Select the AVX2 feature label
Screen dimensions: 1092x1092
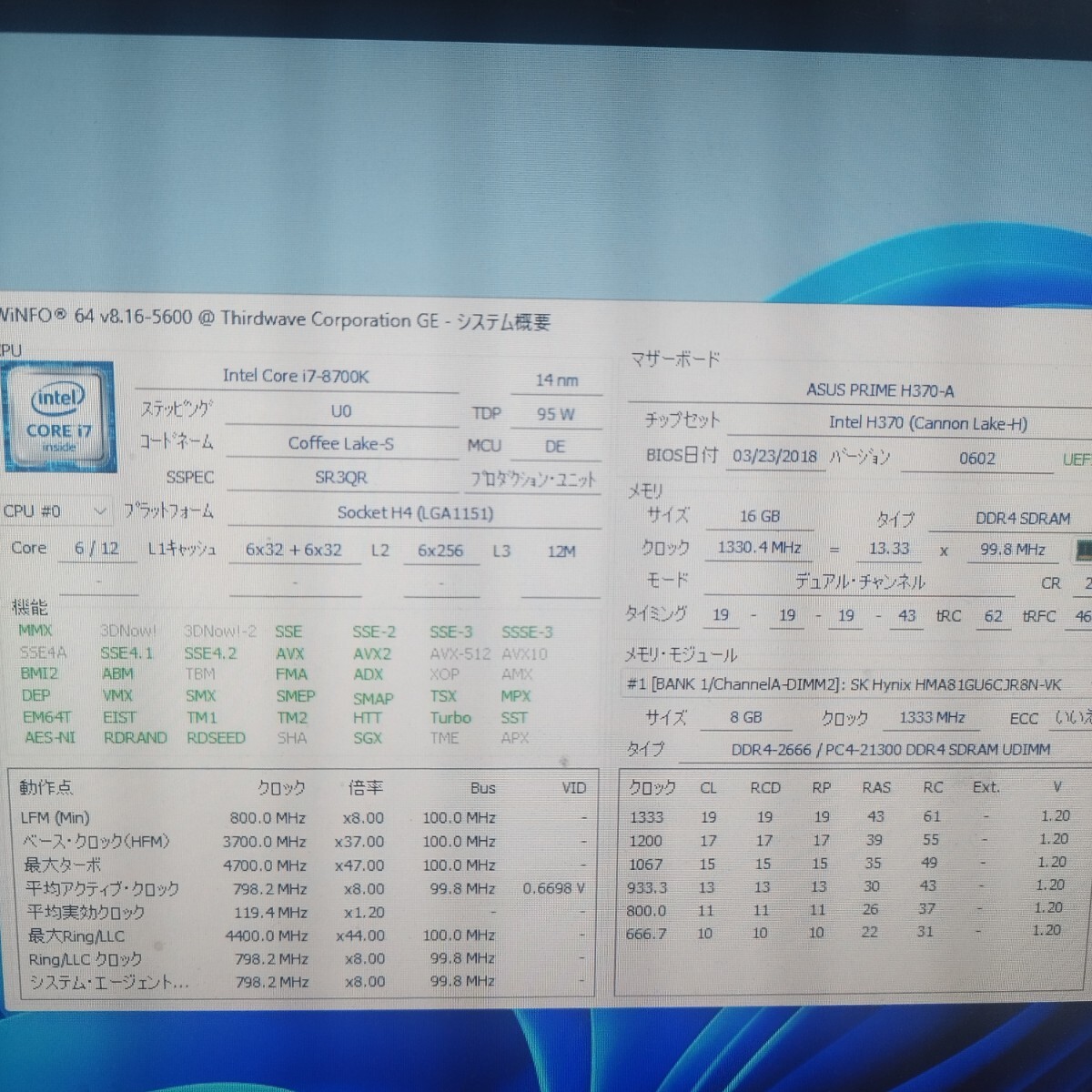(x=372, y=654)
